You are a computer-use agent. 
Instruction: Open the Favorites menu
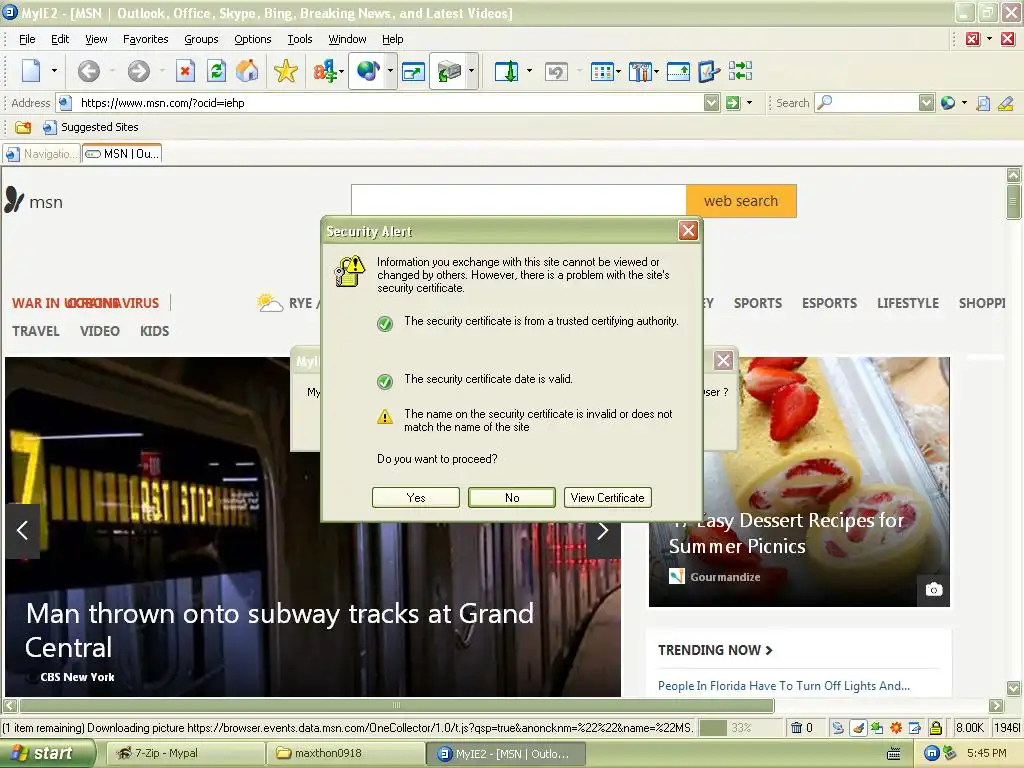[x=146, y=39]
